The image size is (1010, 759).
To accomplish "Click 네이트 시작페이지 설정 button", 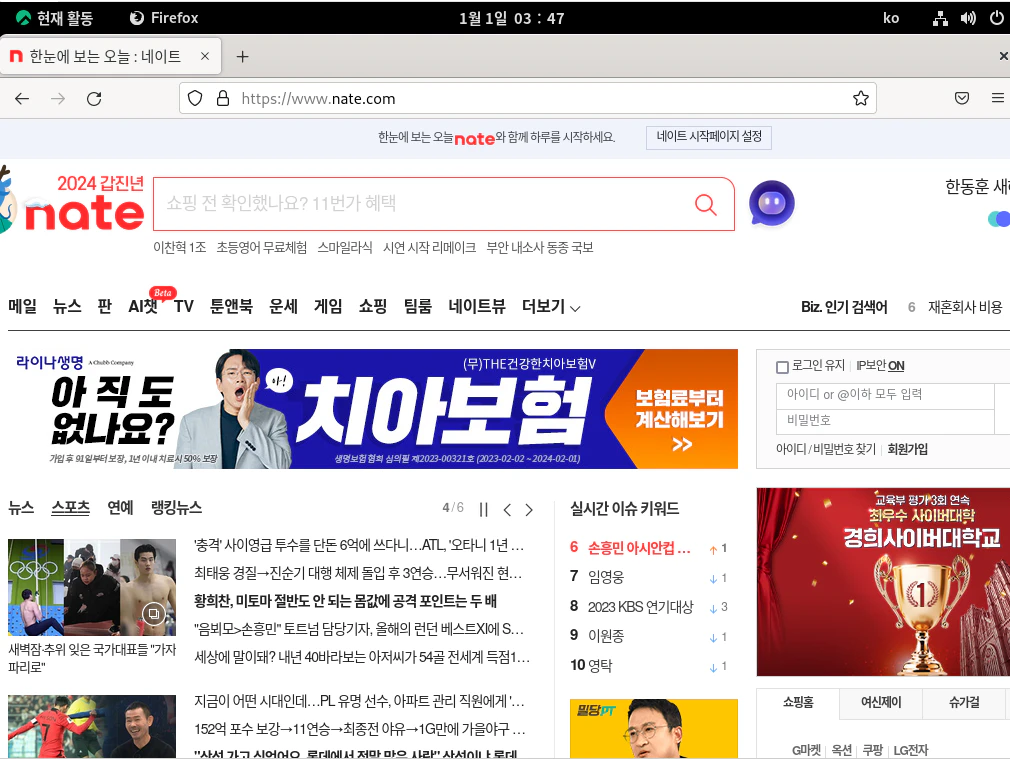I will 709,137.
